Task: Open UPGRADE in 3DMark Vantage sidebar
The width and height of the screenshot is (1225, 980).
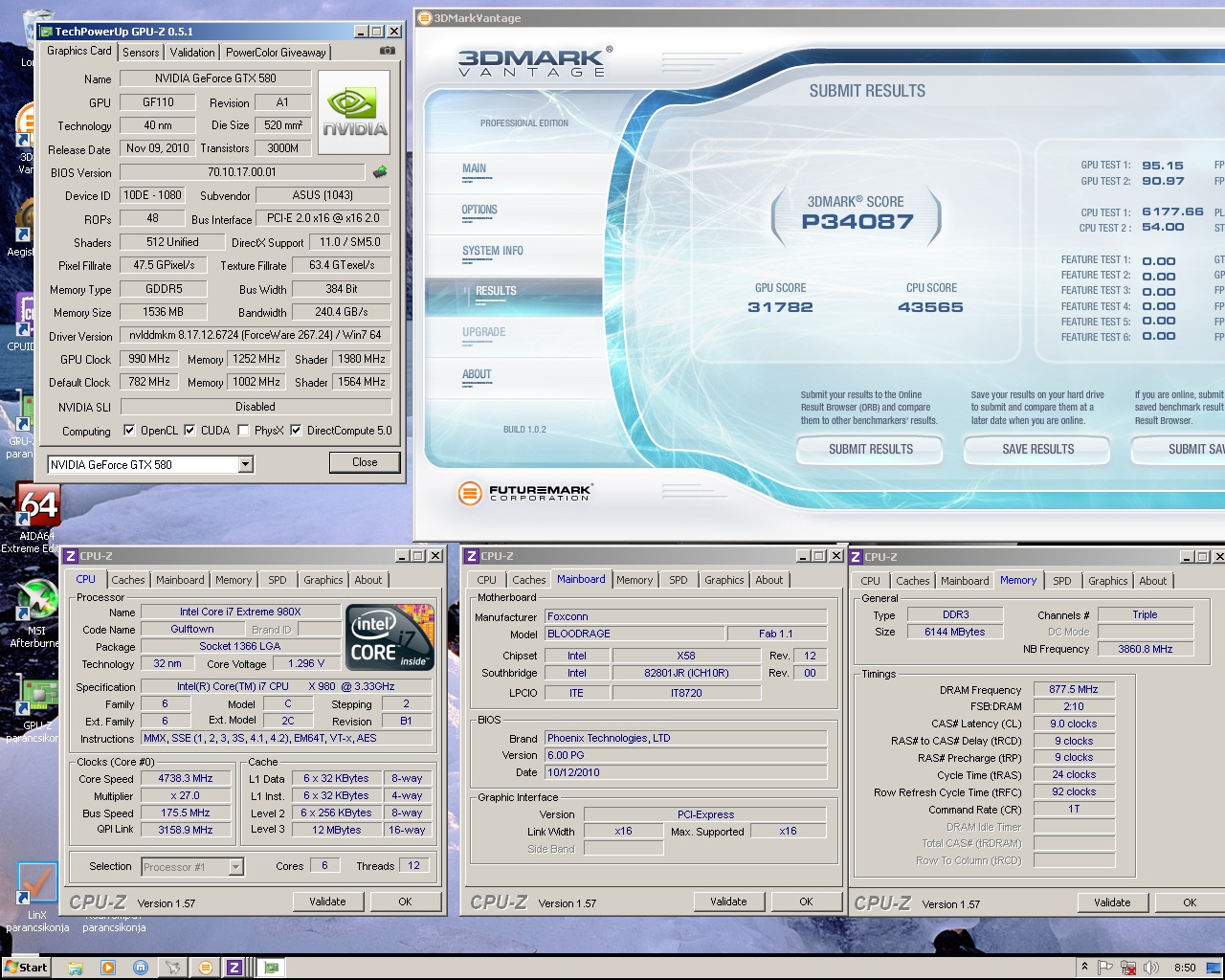Action: click(484, 332)
